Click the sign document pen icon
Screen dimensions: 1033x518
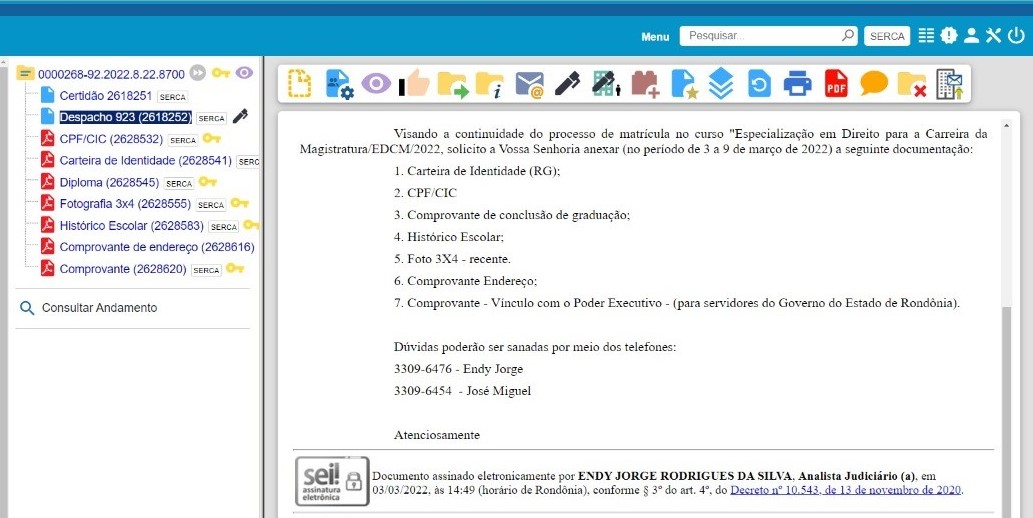click(x=567, y=84)
